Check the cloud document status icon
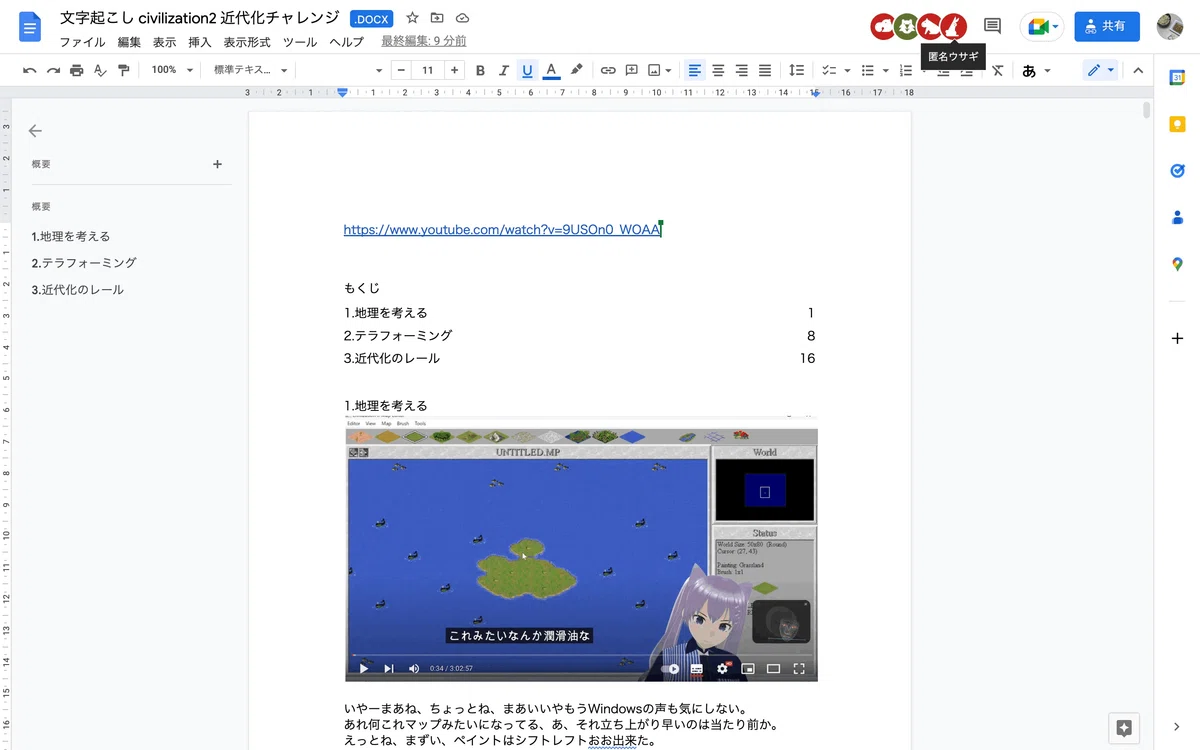The height and width of the screenshot is (750, 1200). (462, 19)
